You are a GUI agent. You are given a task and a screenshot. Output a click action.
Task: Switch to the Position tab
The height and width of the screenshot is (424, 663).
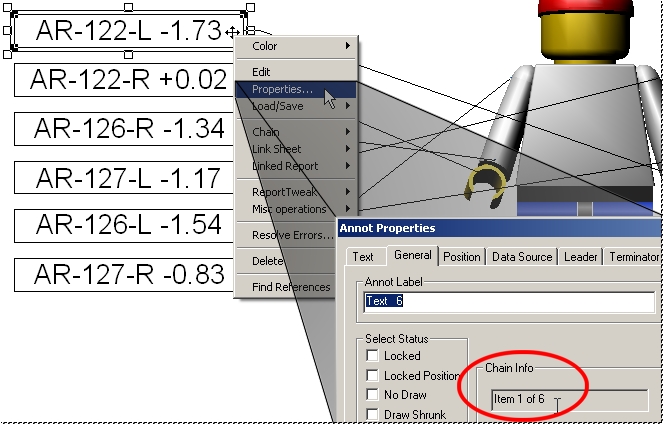(461, 257)
